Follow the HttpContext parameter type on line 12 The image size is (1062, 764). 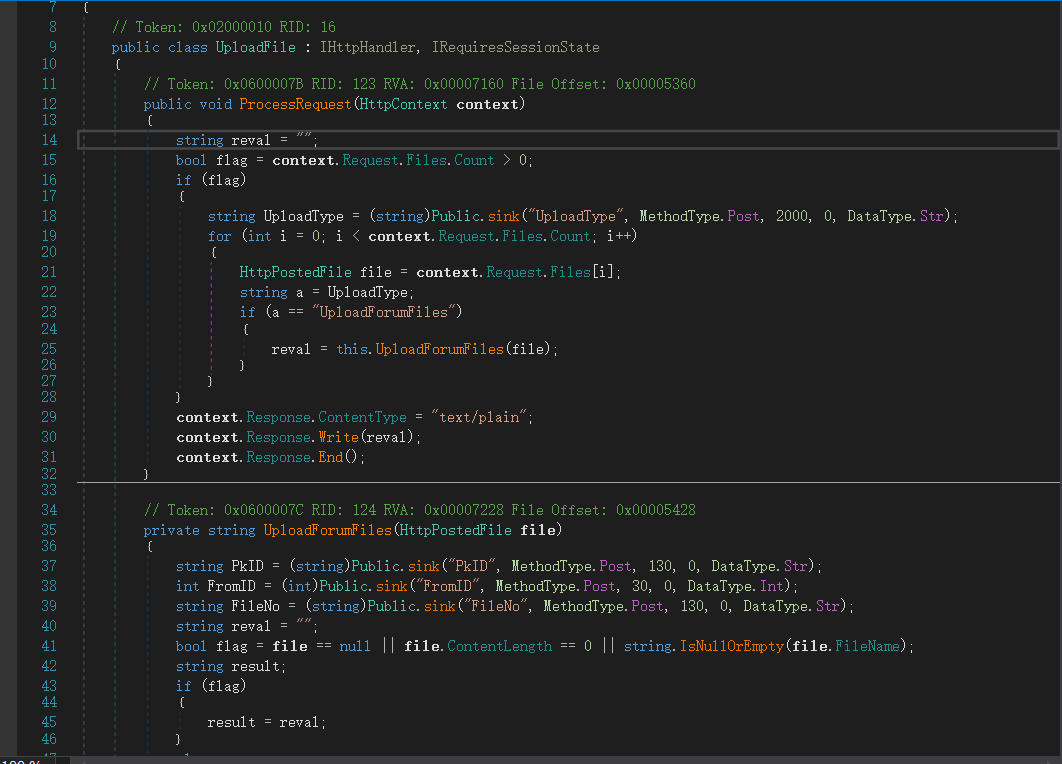pyautogui.click(x=403, y=104)
